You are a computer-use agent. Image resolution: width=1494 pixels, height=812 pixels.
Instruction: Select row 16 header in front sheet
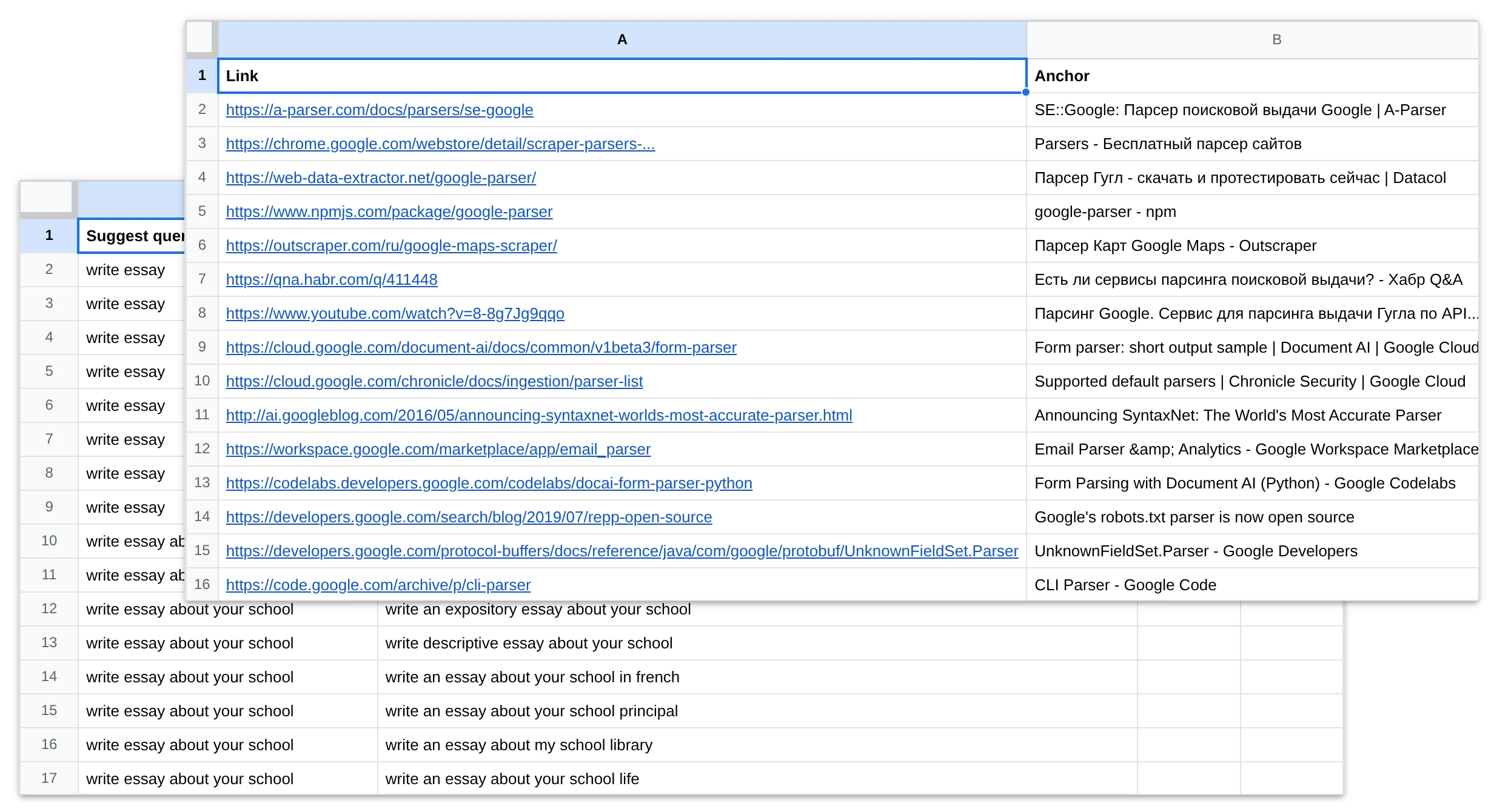(x=202, y=585)
